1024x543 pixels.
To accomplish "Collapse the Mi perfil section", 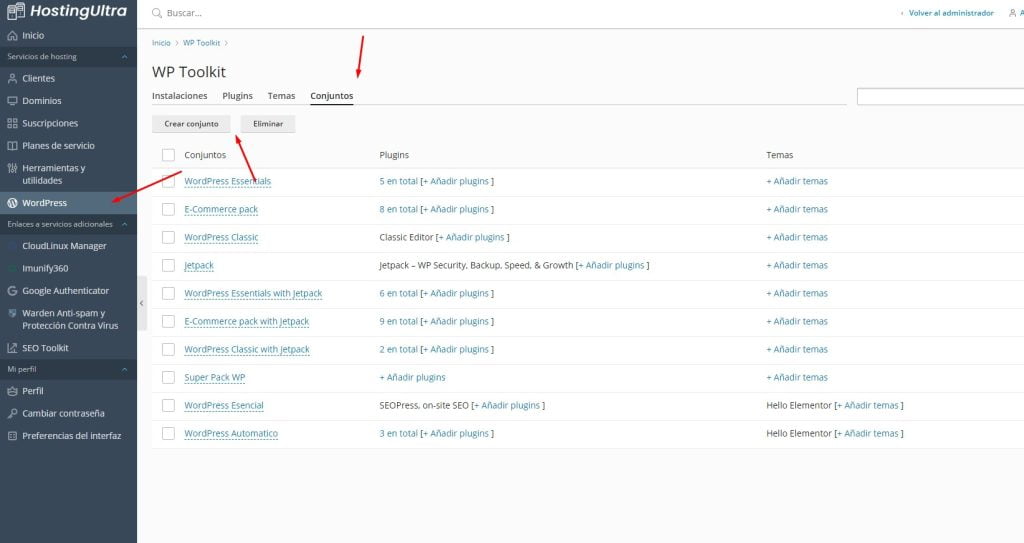I will [124, 369].
